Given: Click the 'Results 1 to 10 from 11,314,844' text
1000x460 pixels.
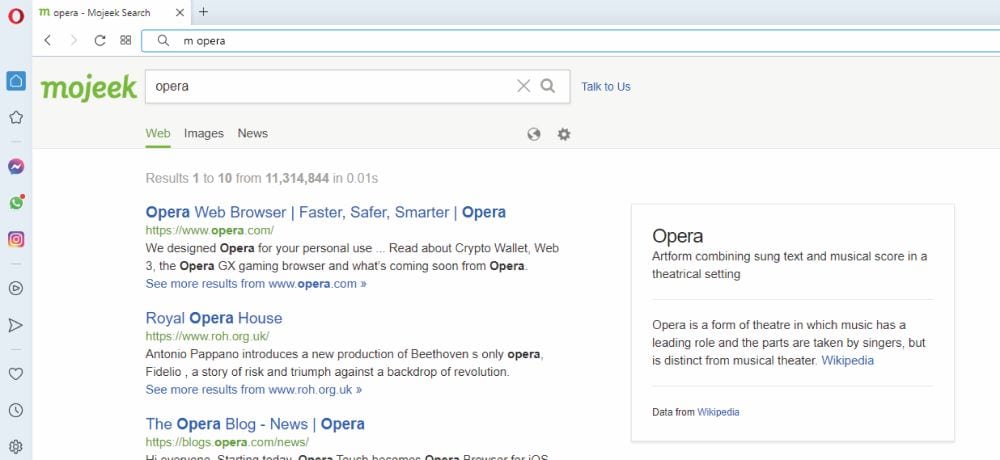Looking at the screenshot, I should click(237, 178).
